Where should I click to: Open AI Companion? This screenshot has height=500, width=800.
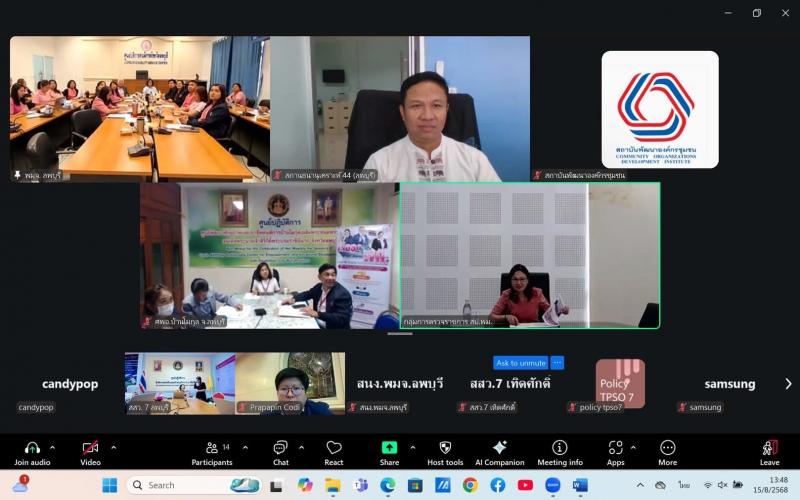499,454
